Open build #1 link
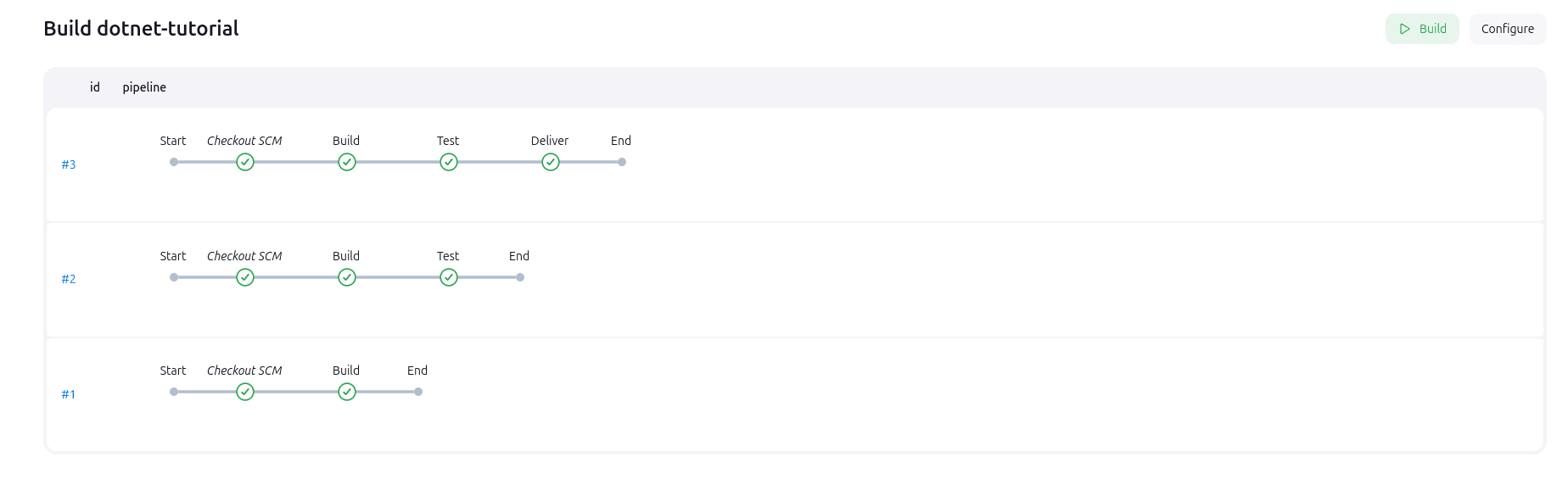The height and width of the screenshot is (485, 1568). click(69, 394)
